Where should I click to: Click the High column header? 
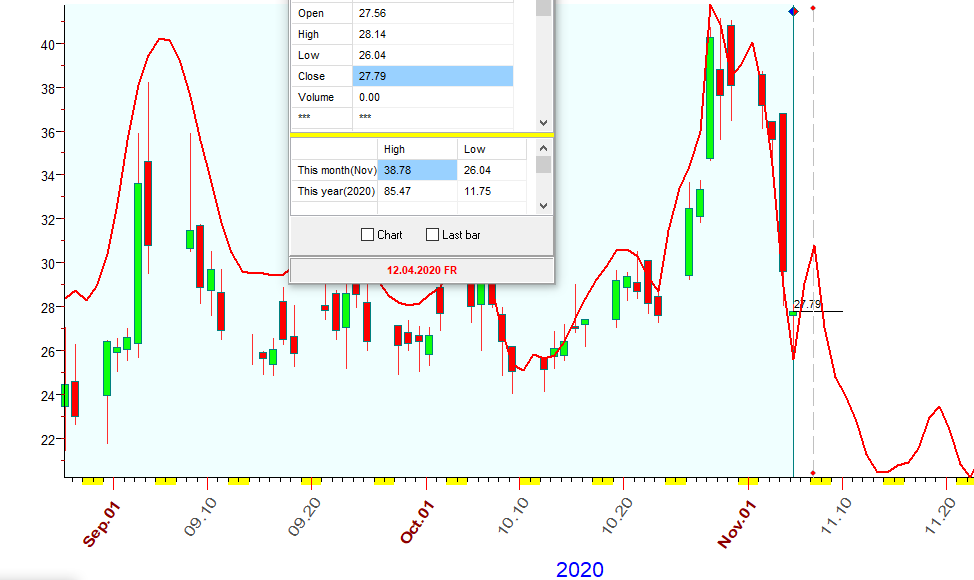click(417, 149)
